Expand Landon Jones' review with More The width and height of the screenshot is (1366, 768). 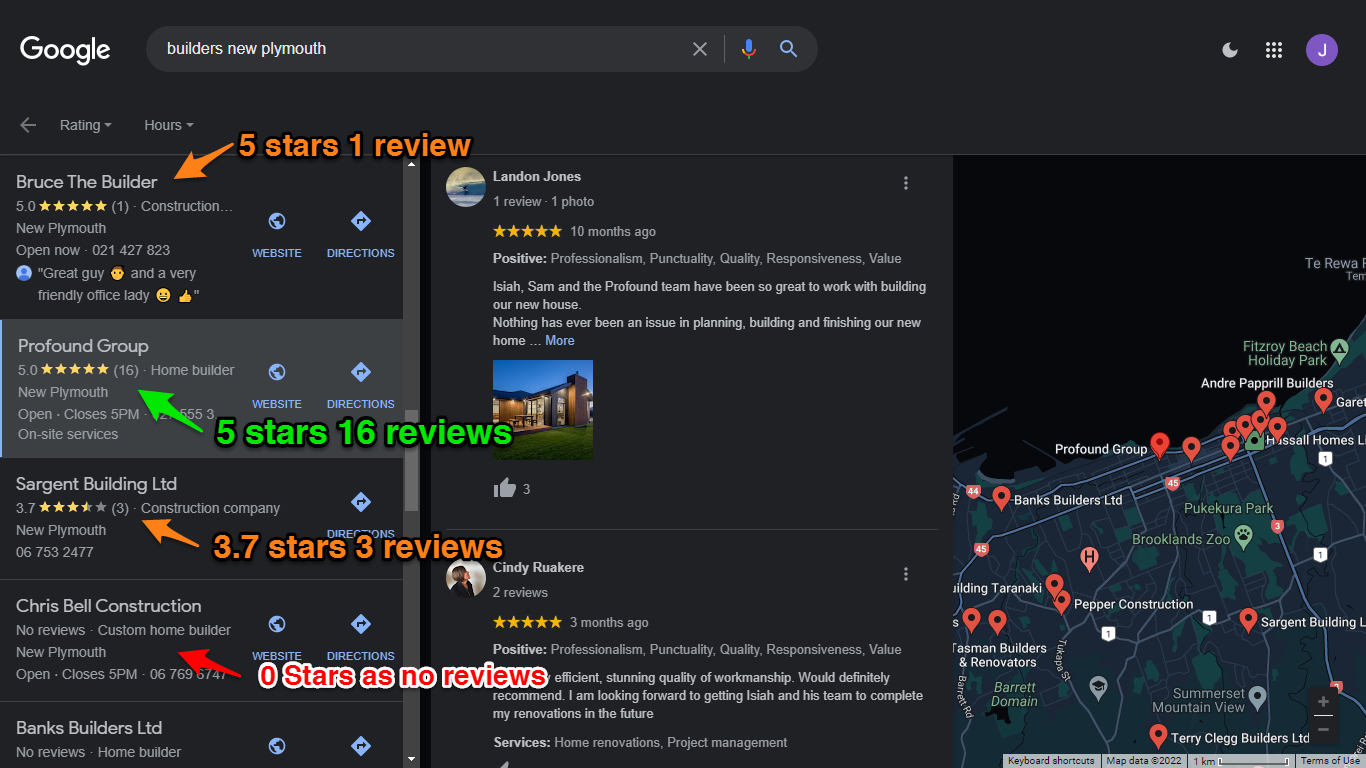(x=560, y=341)
